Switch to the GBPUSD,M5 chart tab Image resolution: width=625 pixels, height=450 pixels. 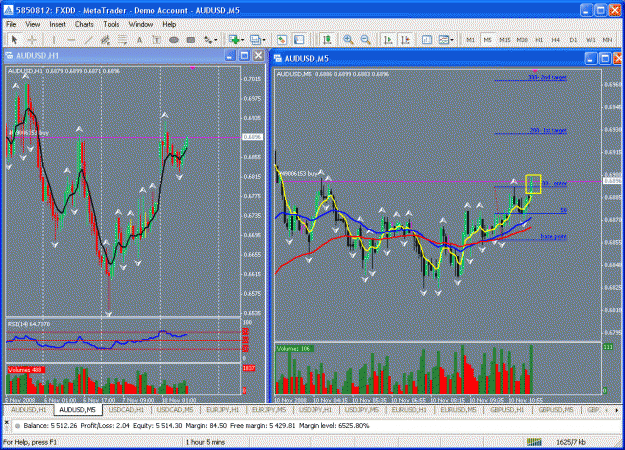coord(556,409)
